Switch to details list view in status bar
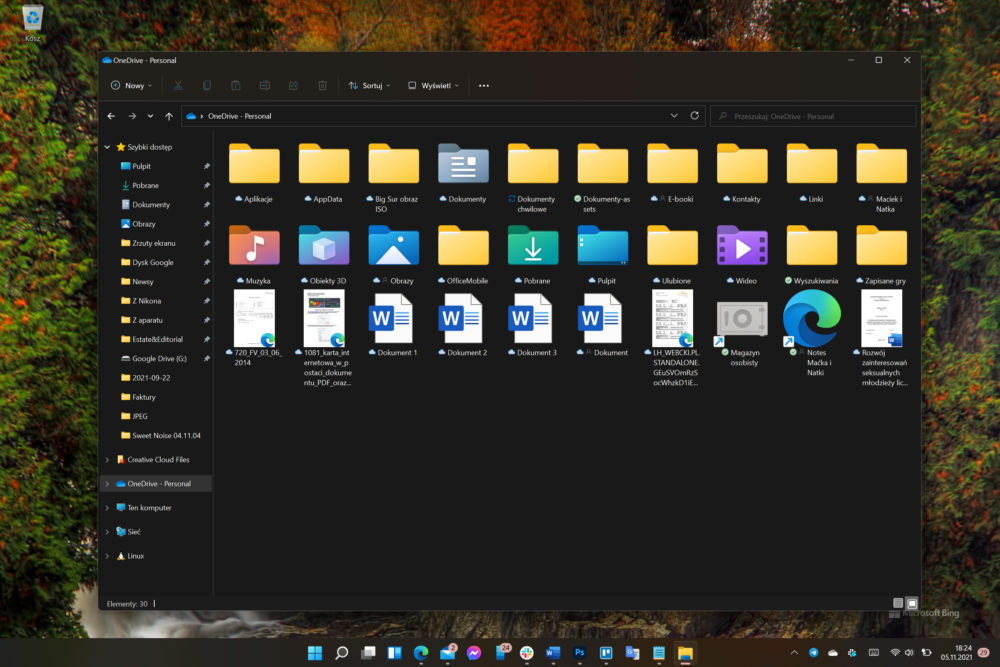Screen dimensions: 1000x667 click(x=898, y=603)
